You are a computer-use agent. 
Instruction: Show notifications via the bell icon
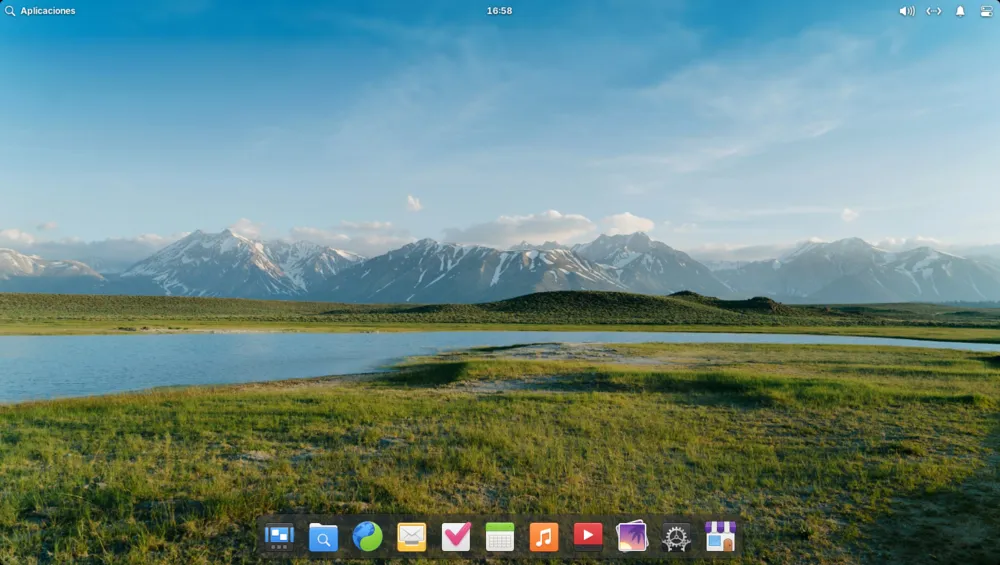pyautogui.click(x=960, y=11)
